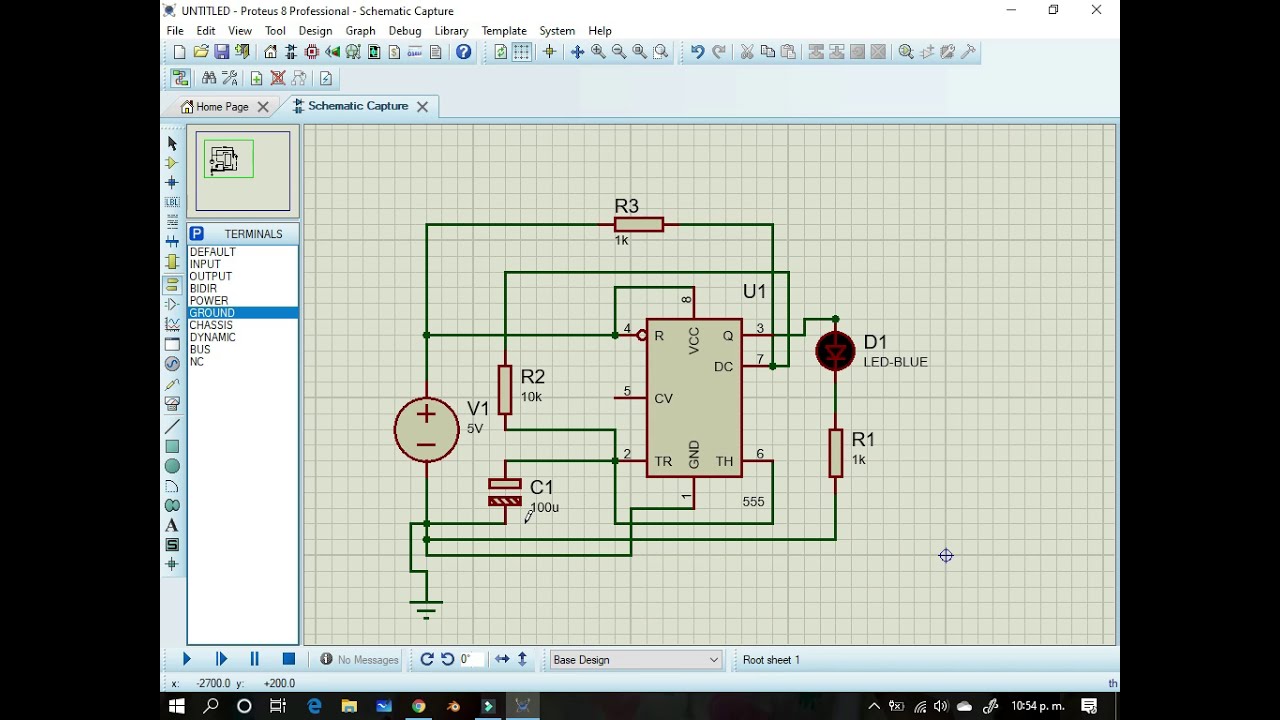Image resolution: width=1280 pixels, height=720 pixels.
Task: Select the Graph Mode tool
Action: click(x=172, y=325)
